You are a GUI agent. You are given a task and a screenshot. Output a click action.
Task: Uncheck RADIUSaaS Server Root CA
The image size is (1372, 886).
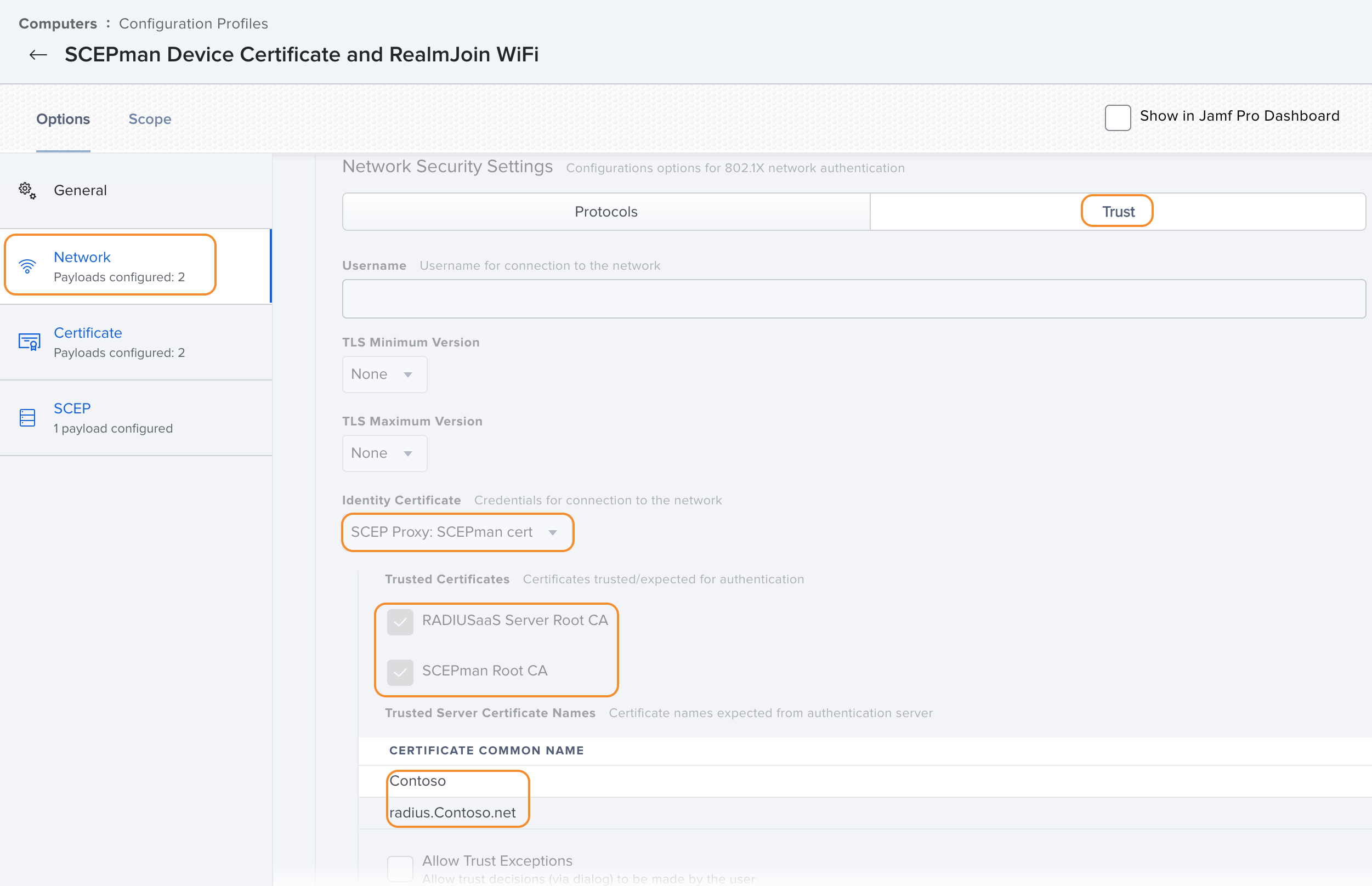coord(400,622)
